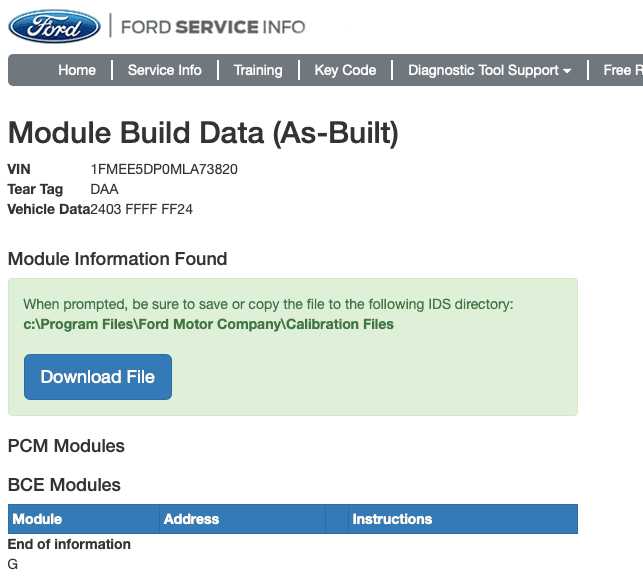Click the Module column header
The image size is (643, 587).
pyautogui.click(x=84, y=519)
